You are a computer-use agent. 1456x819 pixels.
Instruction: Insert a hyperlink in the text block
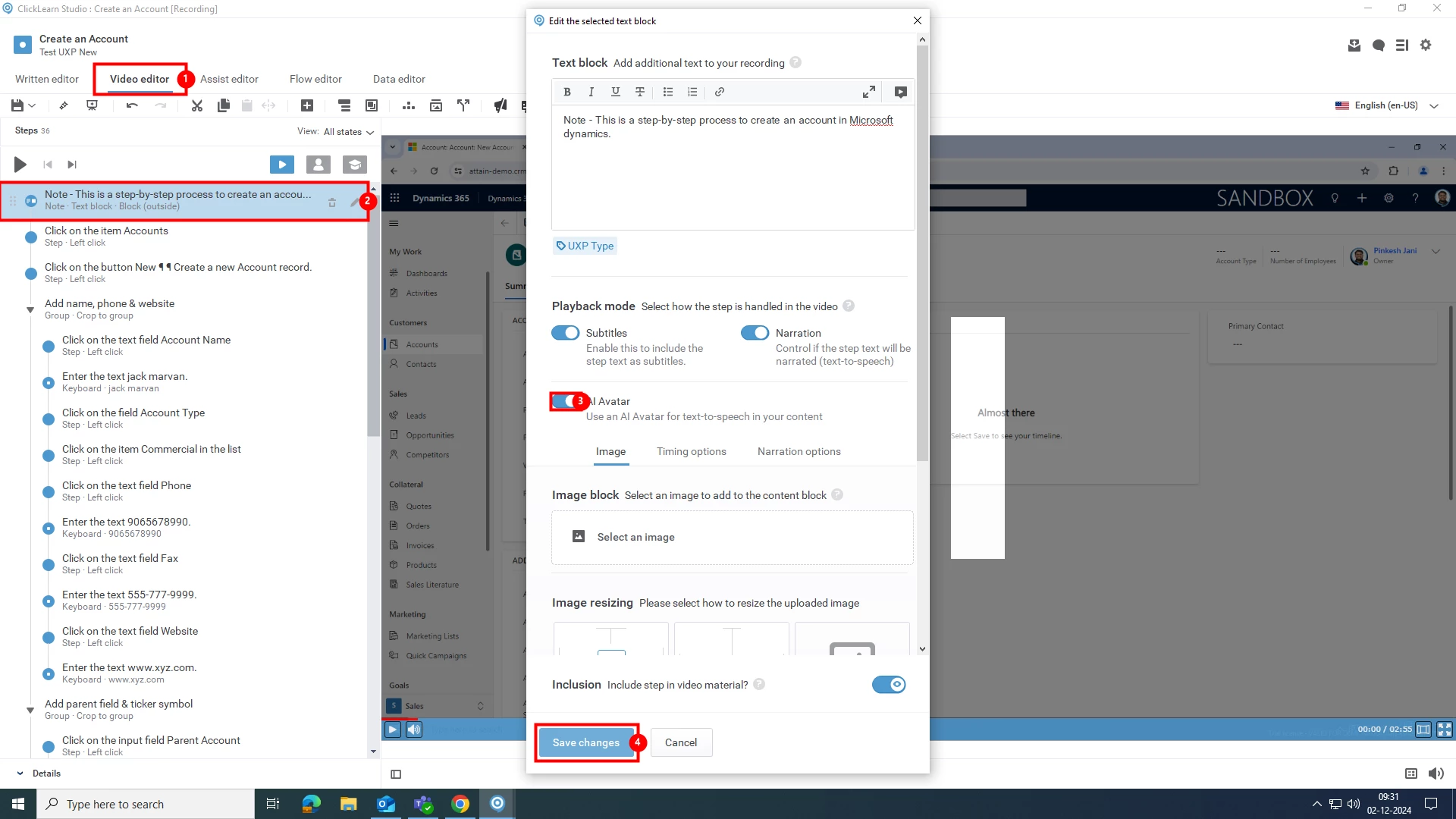pyautogui.click(x=720, y=92)
